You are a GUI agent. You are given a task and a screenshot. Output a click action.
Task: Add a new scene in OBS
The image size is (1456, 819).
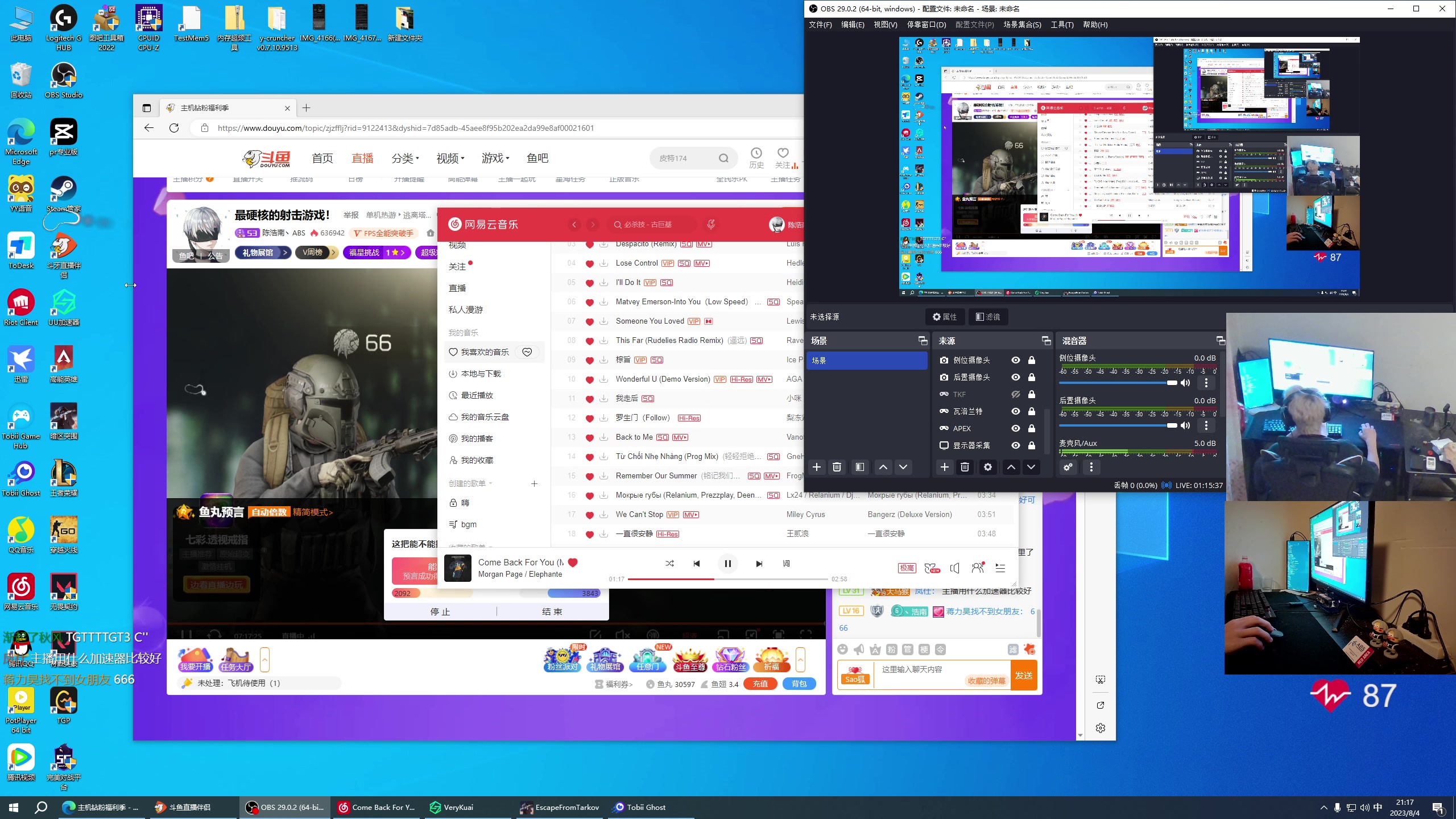(817, 467)
